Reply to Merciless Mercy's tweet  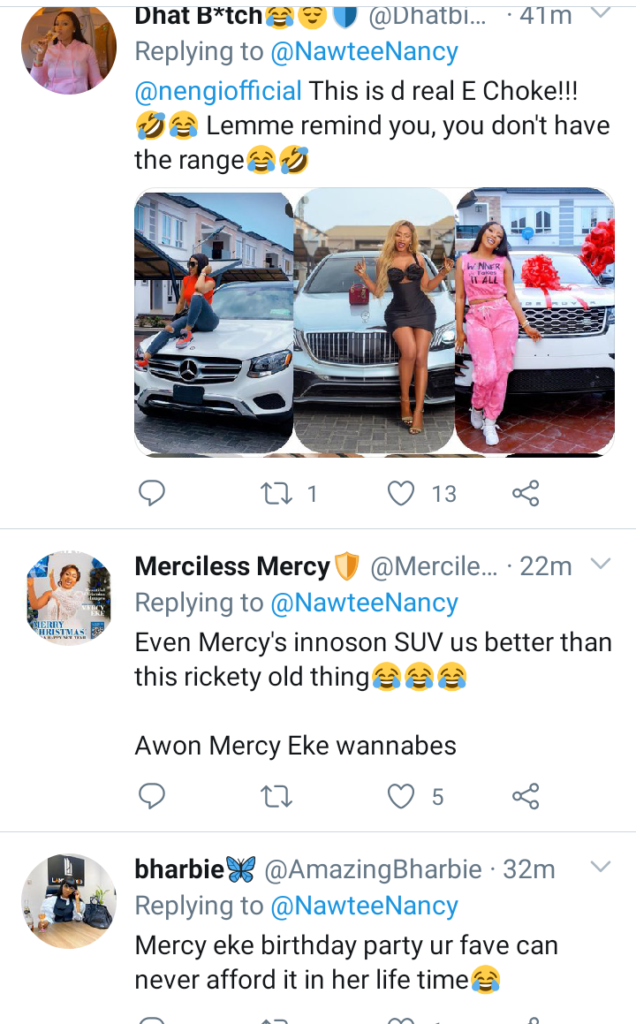151,796
